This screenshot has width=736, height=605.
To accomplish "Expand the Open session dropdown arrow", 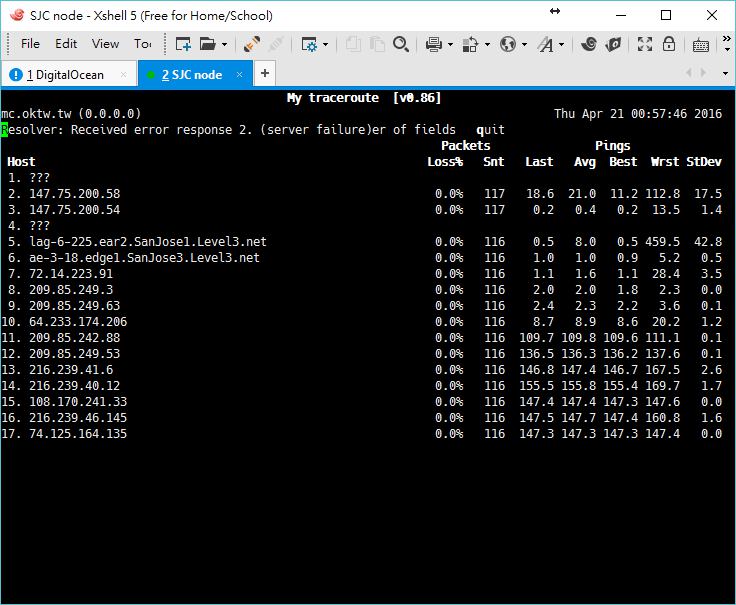I will (x=224, y=45).
